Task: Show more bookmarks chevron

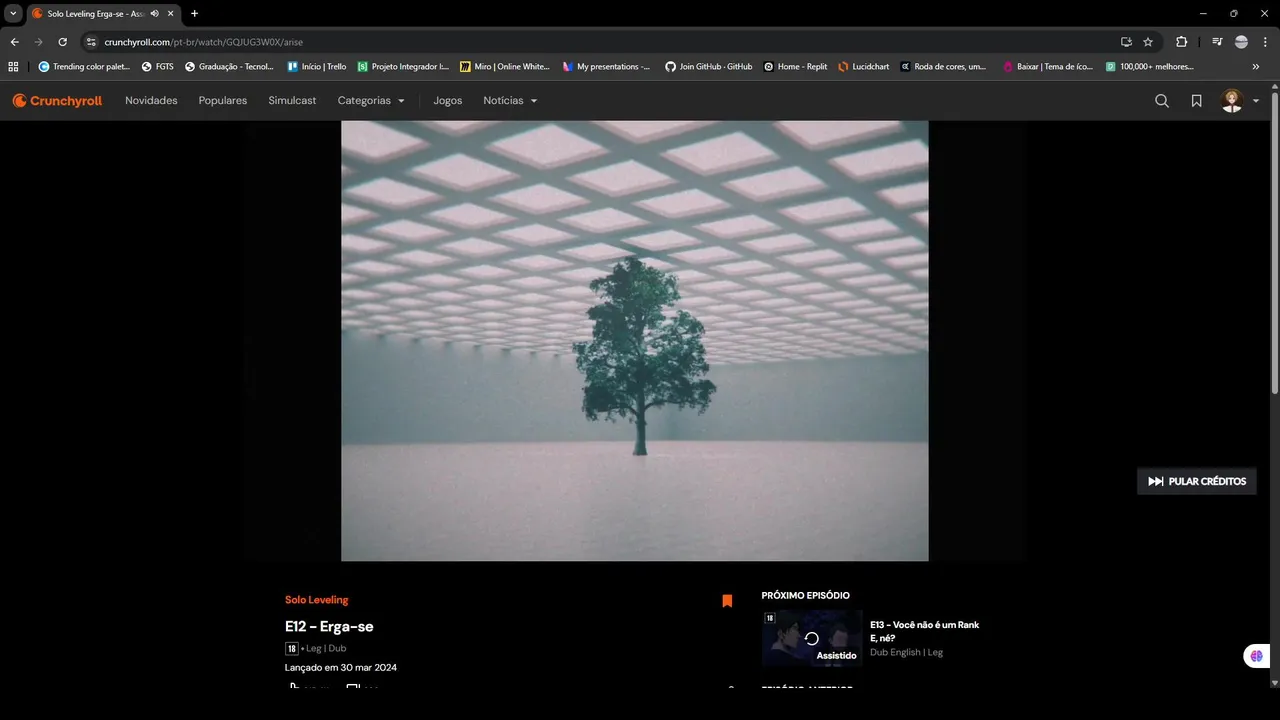Action: 1256,66
